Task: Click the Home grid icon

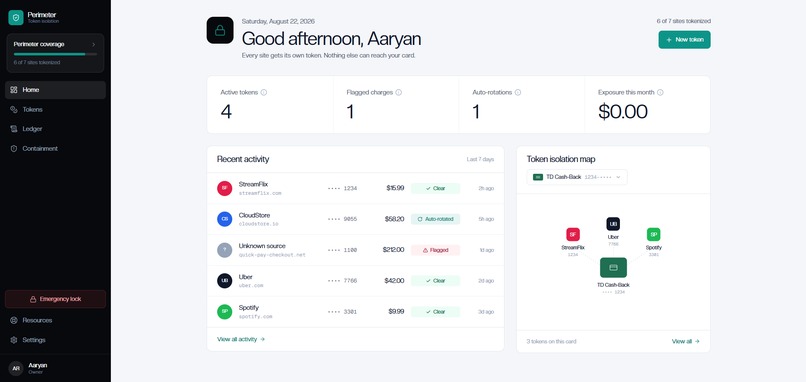Action: pos(14,90)
